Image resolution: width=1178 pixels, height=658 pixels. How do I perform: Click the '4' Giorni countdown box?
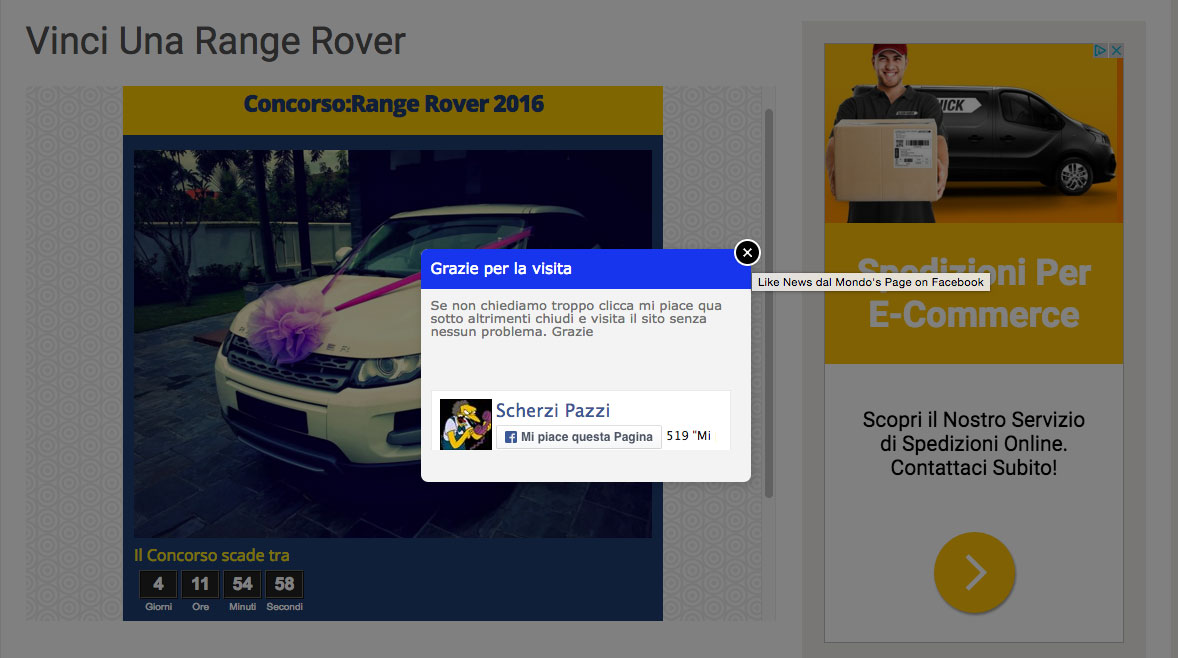click(158, 584)
